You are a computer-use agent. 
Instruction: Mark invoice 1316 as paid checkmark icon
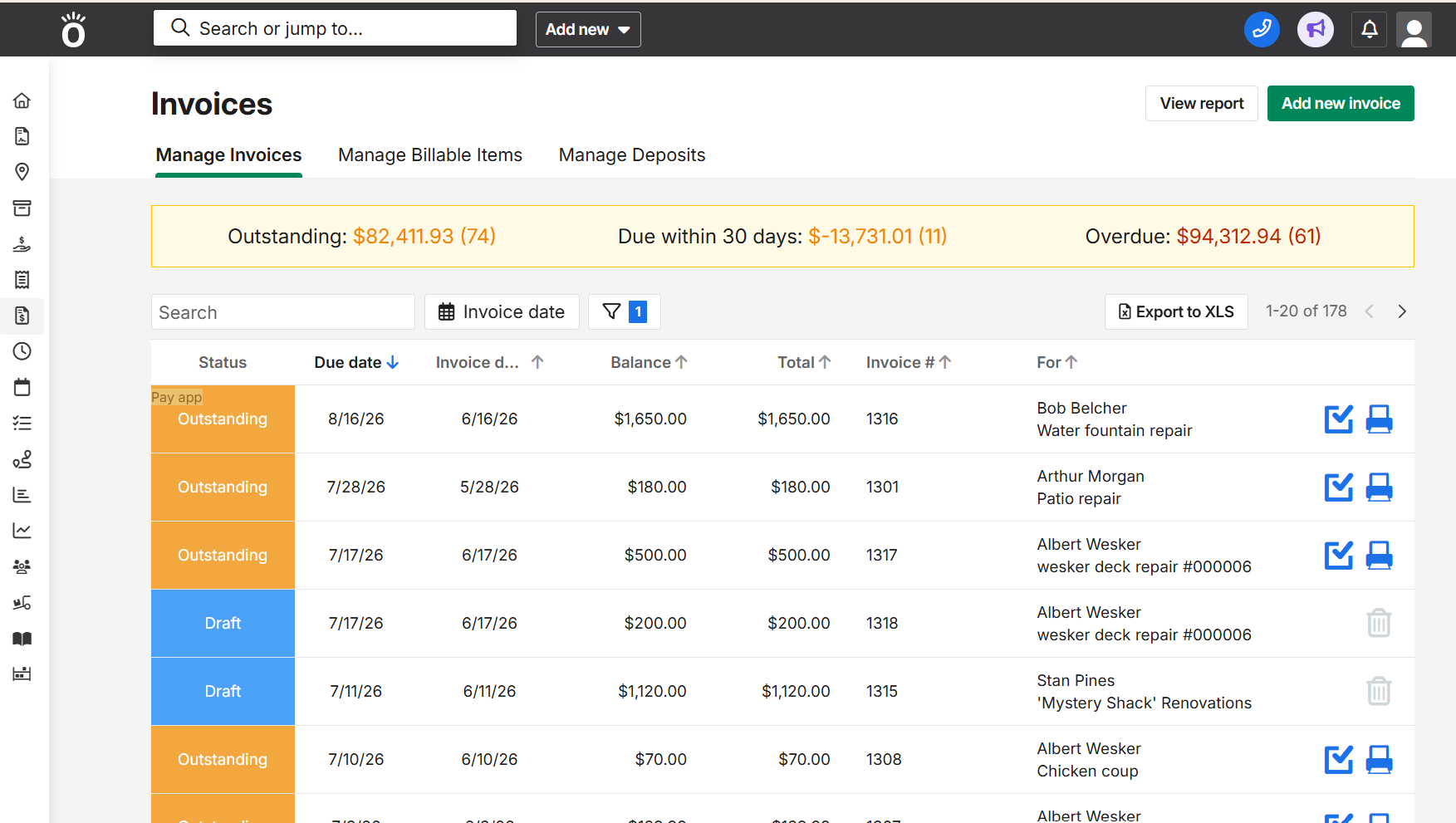coord(1339,419)
